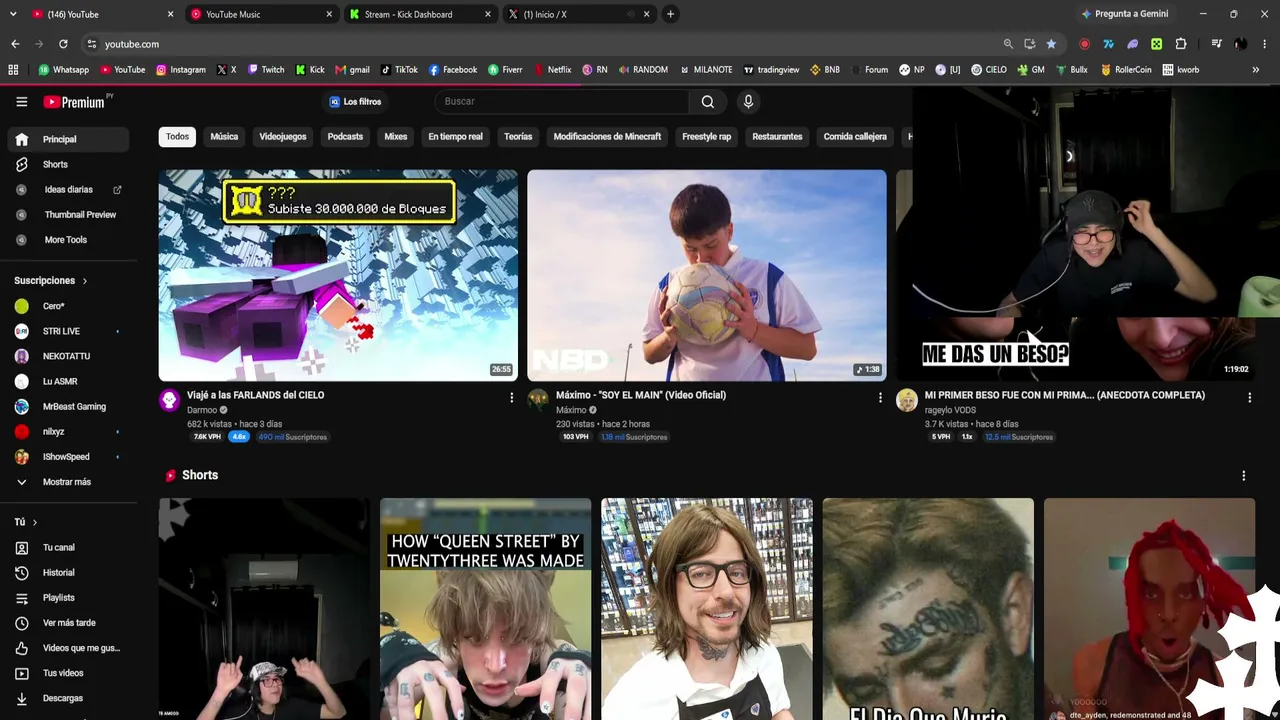This screenshot has height=720, width=1280.
Task: Open the YouTube hamburger guide menu
Action: (x=21, y=101)
